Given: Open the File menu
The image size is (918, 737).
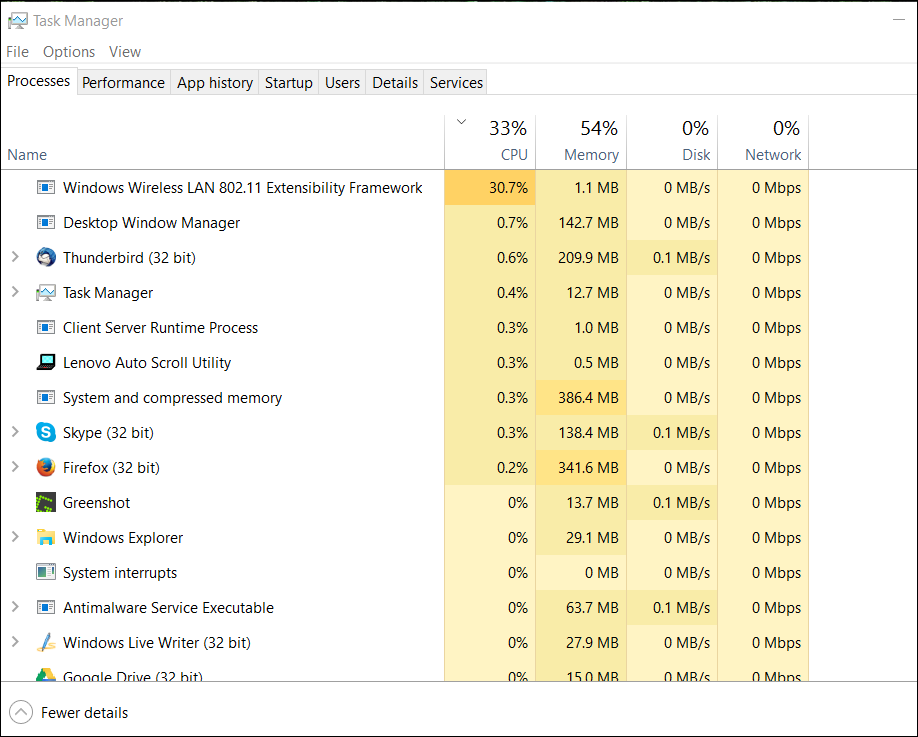Looking at the screenshot, I should click(18, 52).
